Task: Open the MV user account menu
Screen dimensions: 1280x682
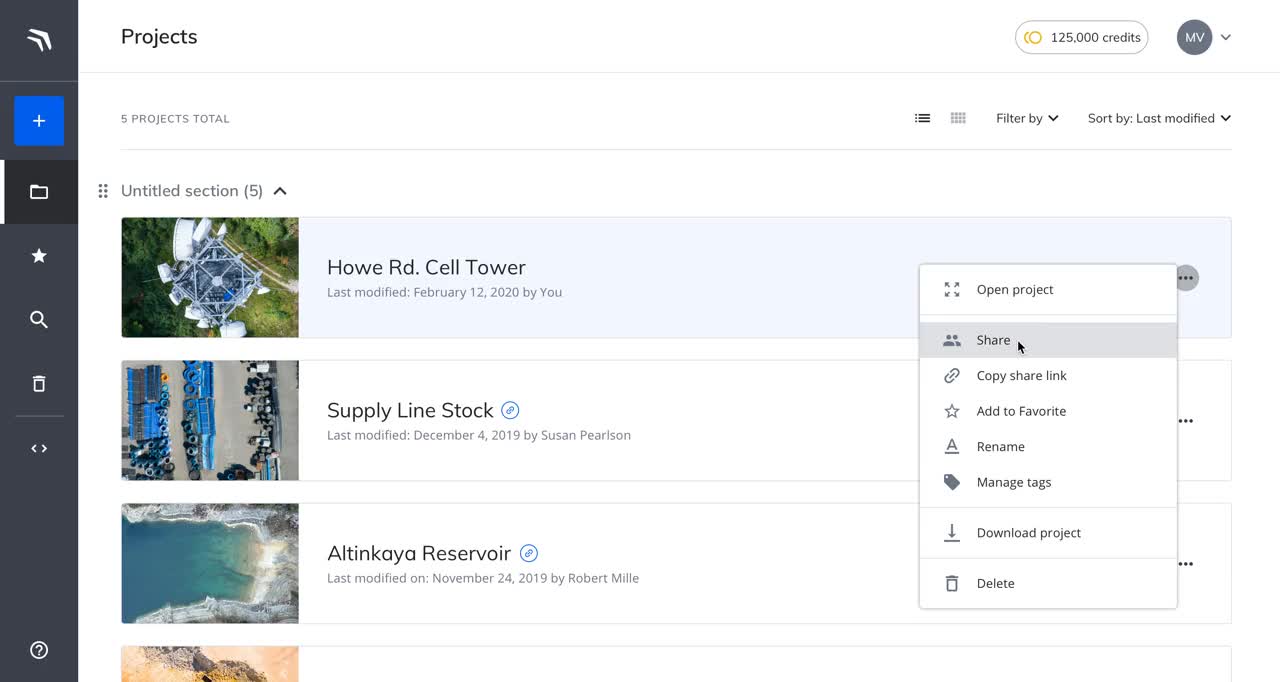Action: tap(1204, 37)
